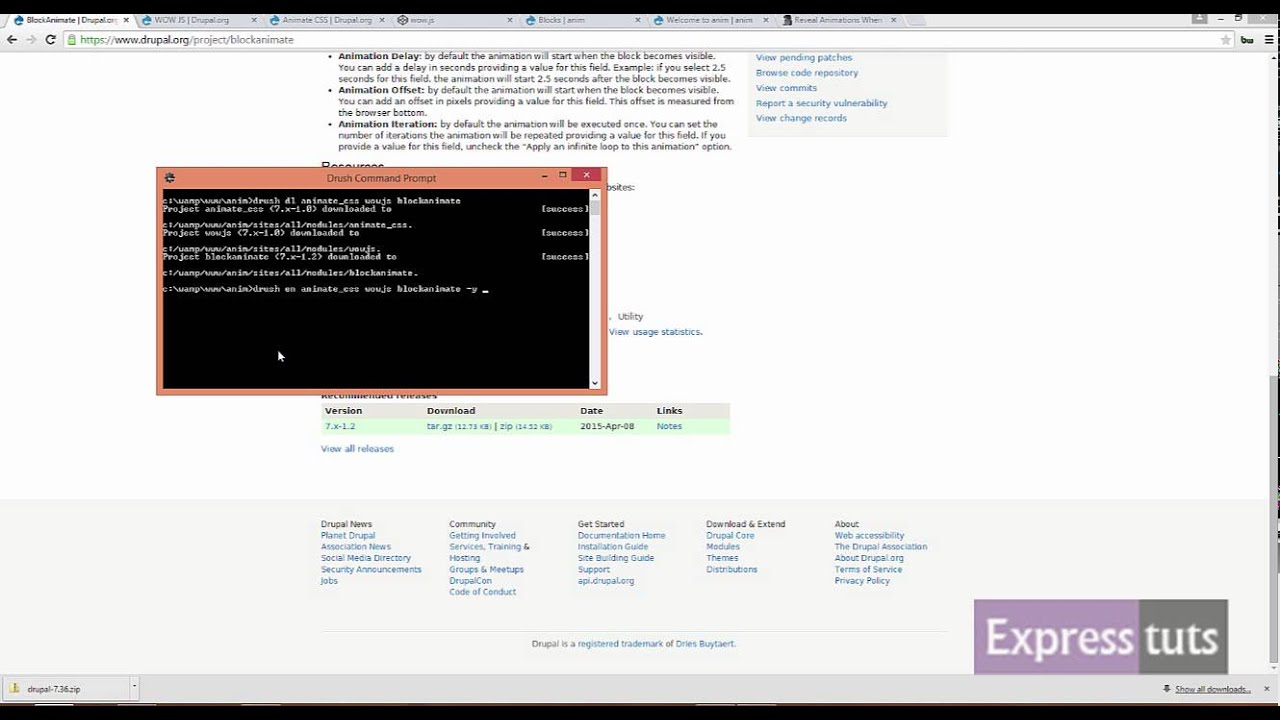Click the extension icon beside the bookmark star
This screenshot has height=720, width=1280.
click(1247, 40)
